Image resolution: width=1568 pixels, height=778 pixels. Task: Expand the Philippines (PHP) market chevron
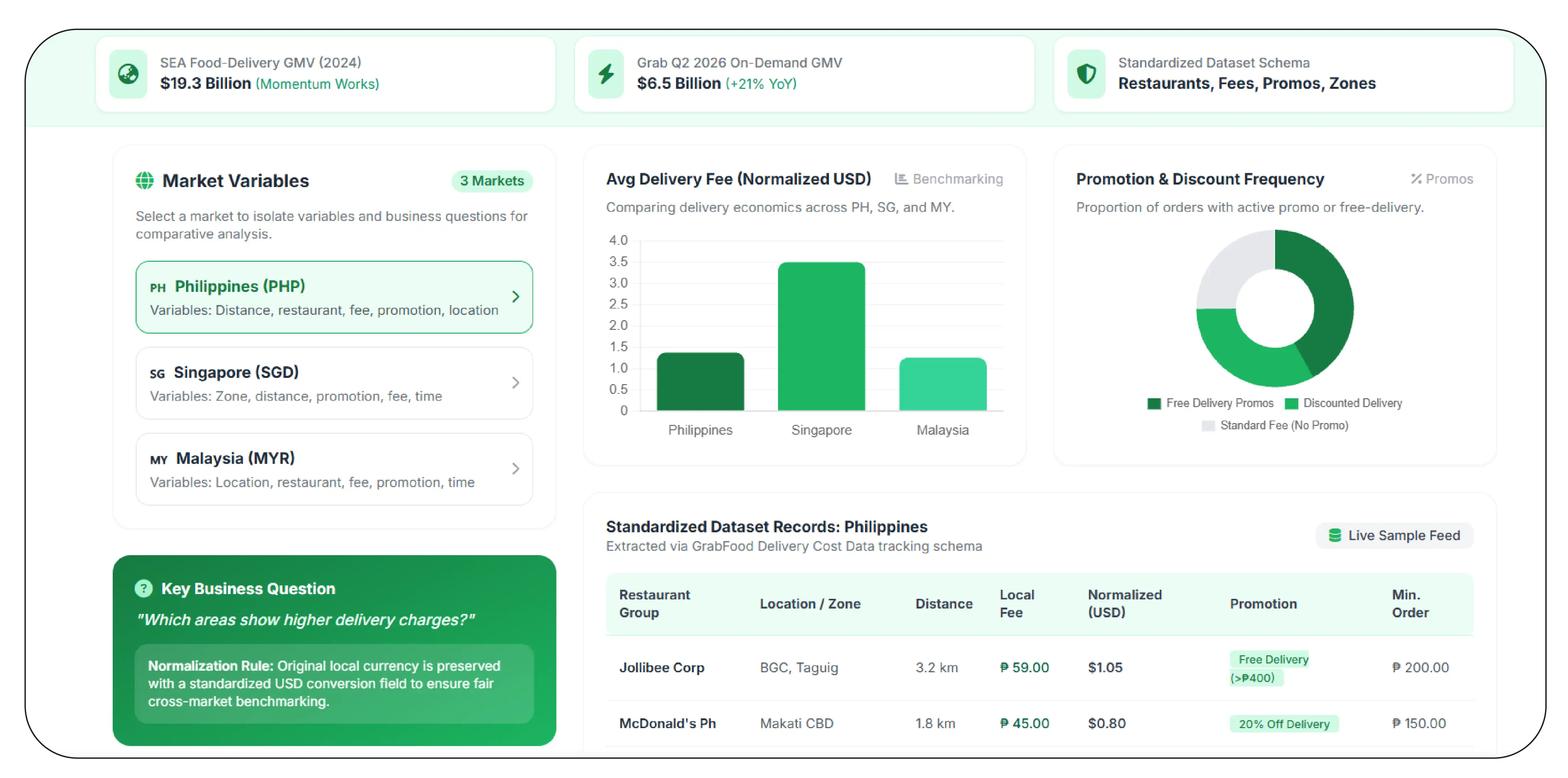(x=516, y=297)
